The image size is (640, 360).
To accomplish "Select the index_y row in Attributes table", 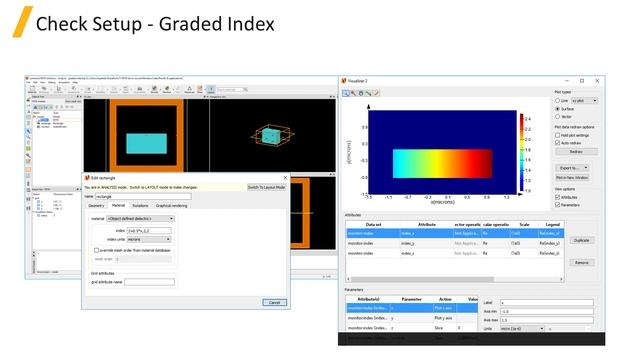I will pos(455,243).
